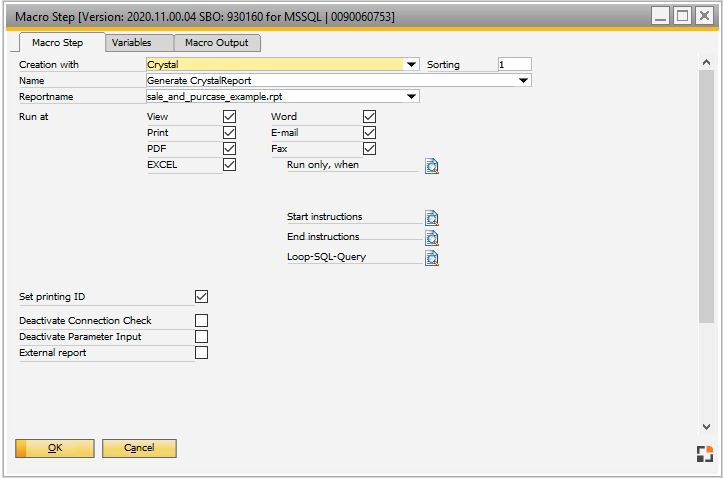
Task: Open the Name dropdown list
Action: (x=524, y=81)
